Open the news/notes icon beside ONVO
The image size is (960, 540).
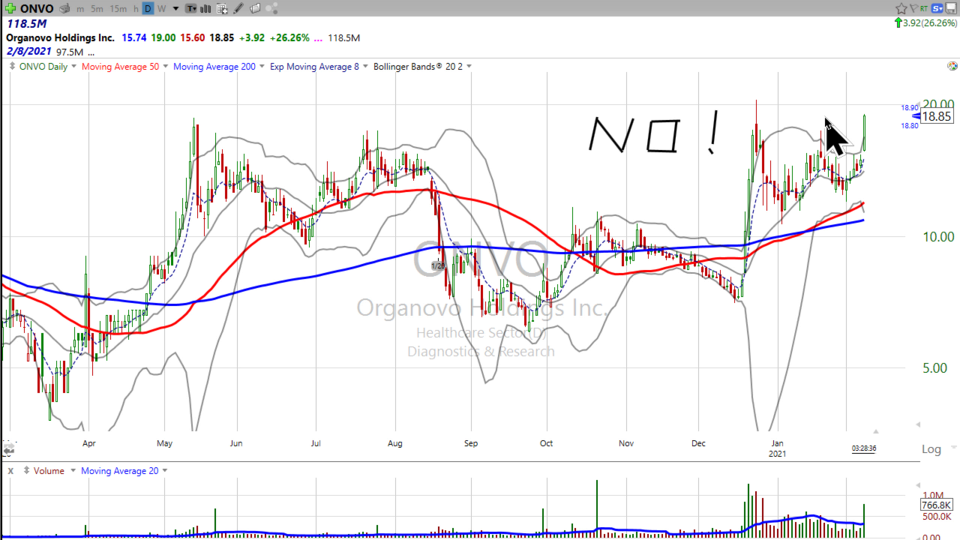coord(64,9)
